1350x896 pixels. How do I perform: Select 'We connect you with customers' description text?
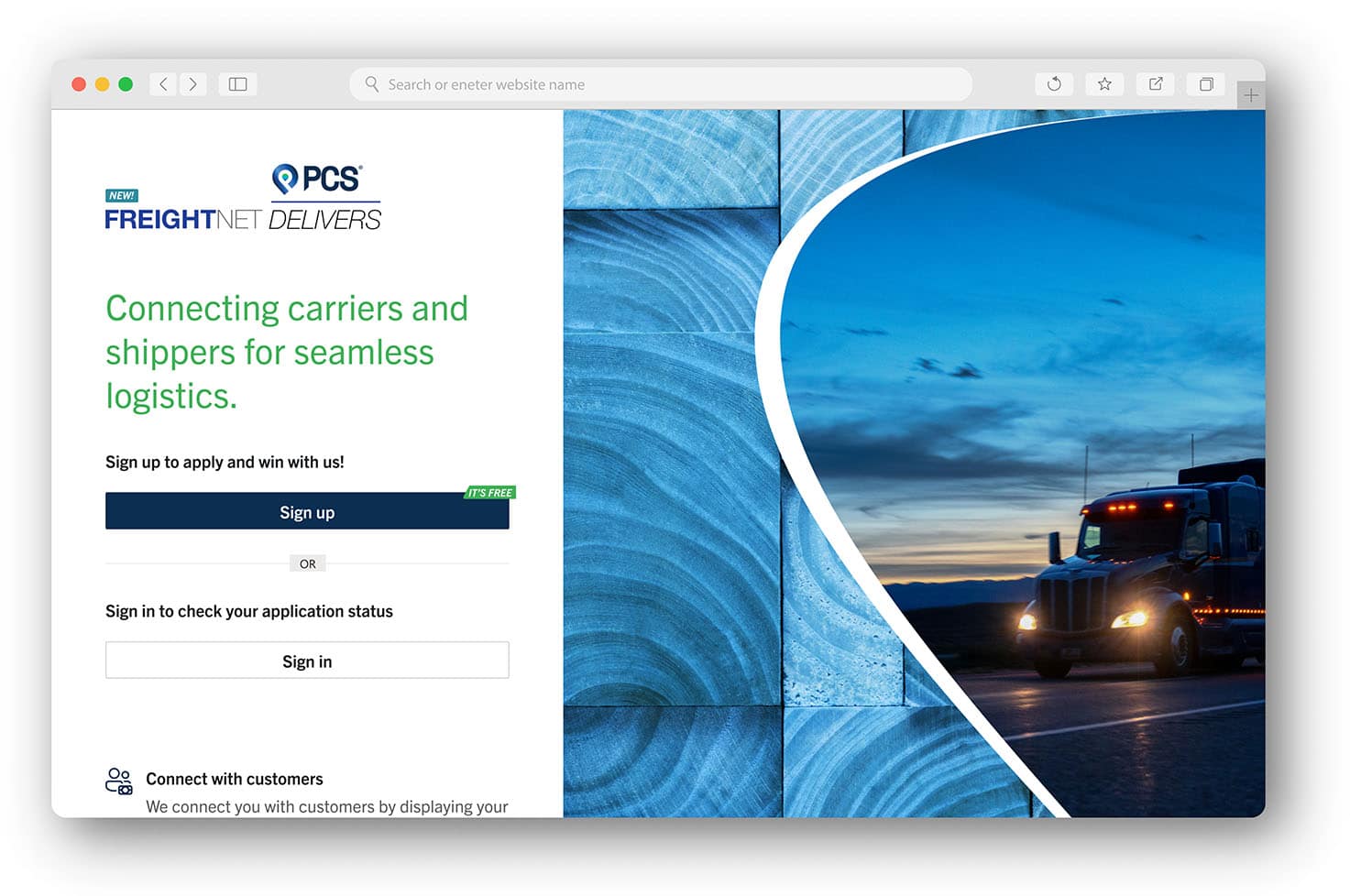point(327,806)
